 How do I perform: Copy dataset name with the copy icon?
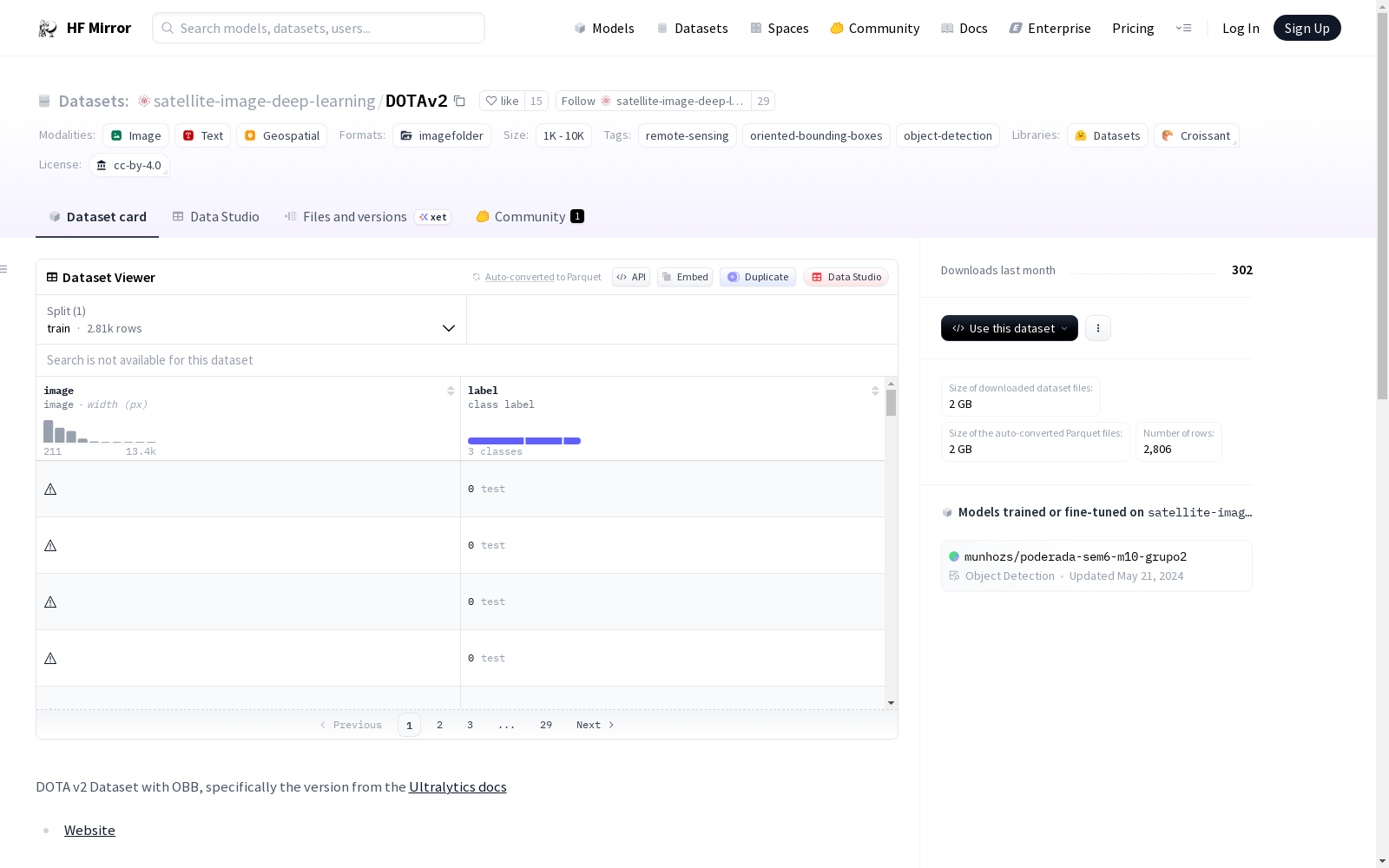pyautogui.click(x=459, y=101)
